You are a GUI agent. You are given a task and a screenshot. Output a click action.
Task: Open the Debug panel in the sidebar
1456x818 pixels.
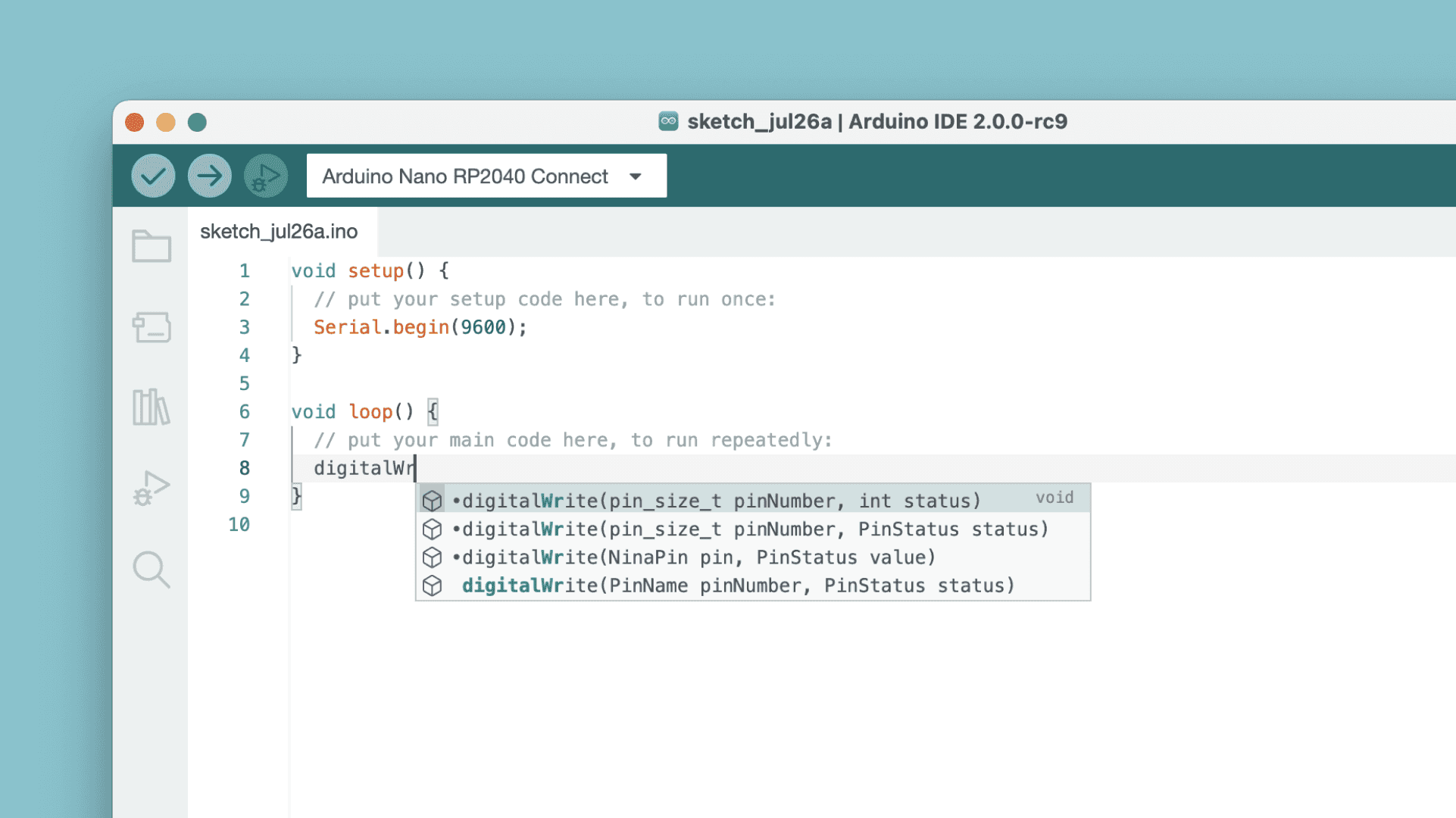click(x=151, y=489)
